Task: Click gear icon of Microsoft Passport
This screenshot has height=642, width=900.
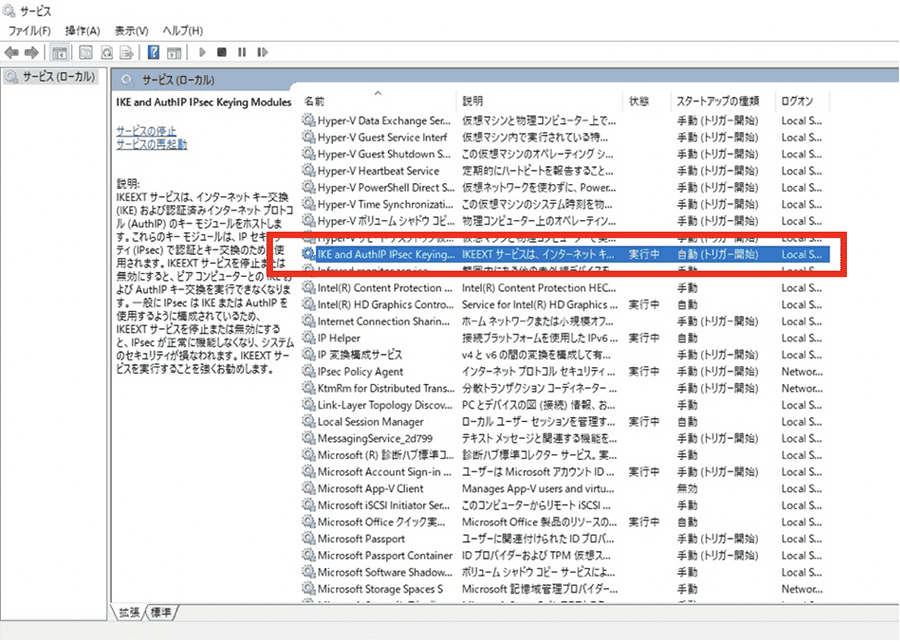Action: [x=309, y=538]
